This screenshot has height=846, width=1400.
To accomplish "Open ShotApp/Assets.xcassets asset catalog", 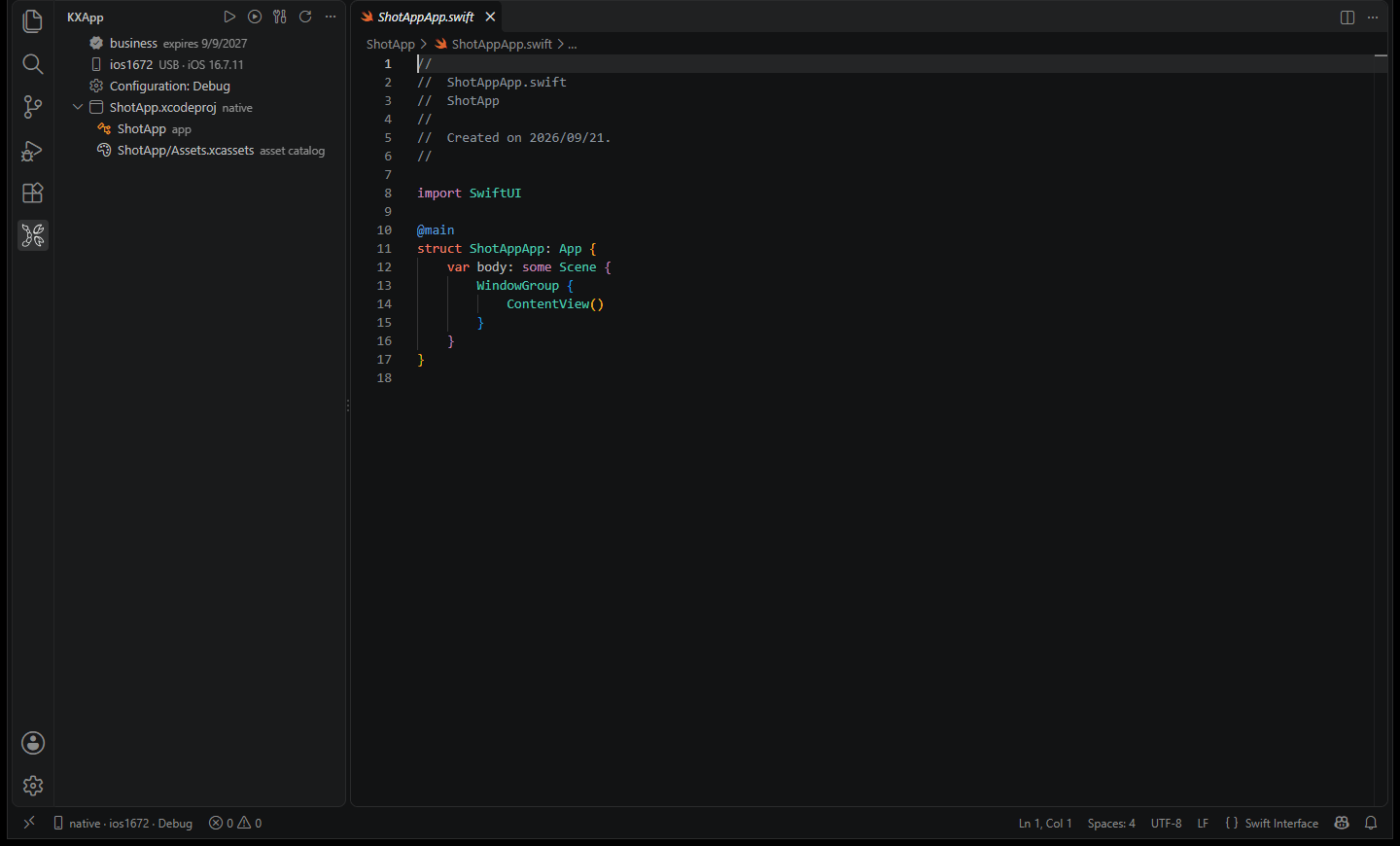I will click(x=200, y=150).
